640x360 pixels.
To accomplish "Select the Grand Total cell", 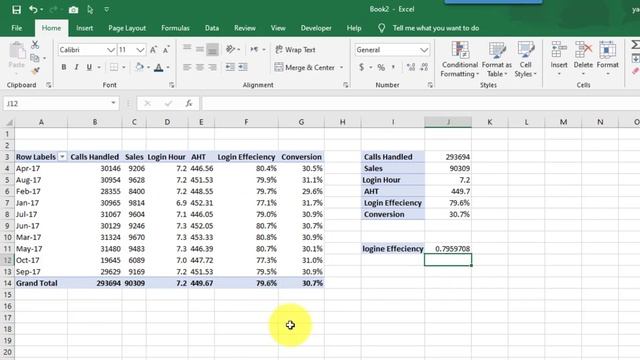I will click(x=41, y=283).
